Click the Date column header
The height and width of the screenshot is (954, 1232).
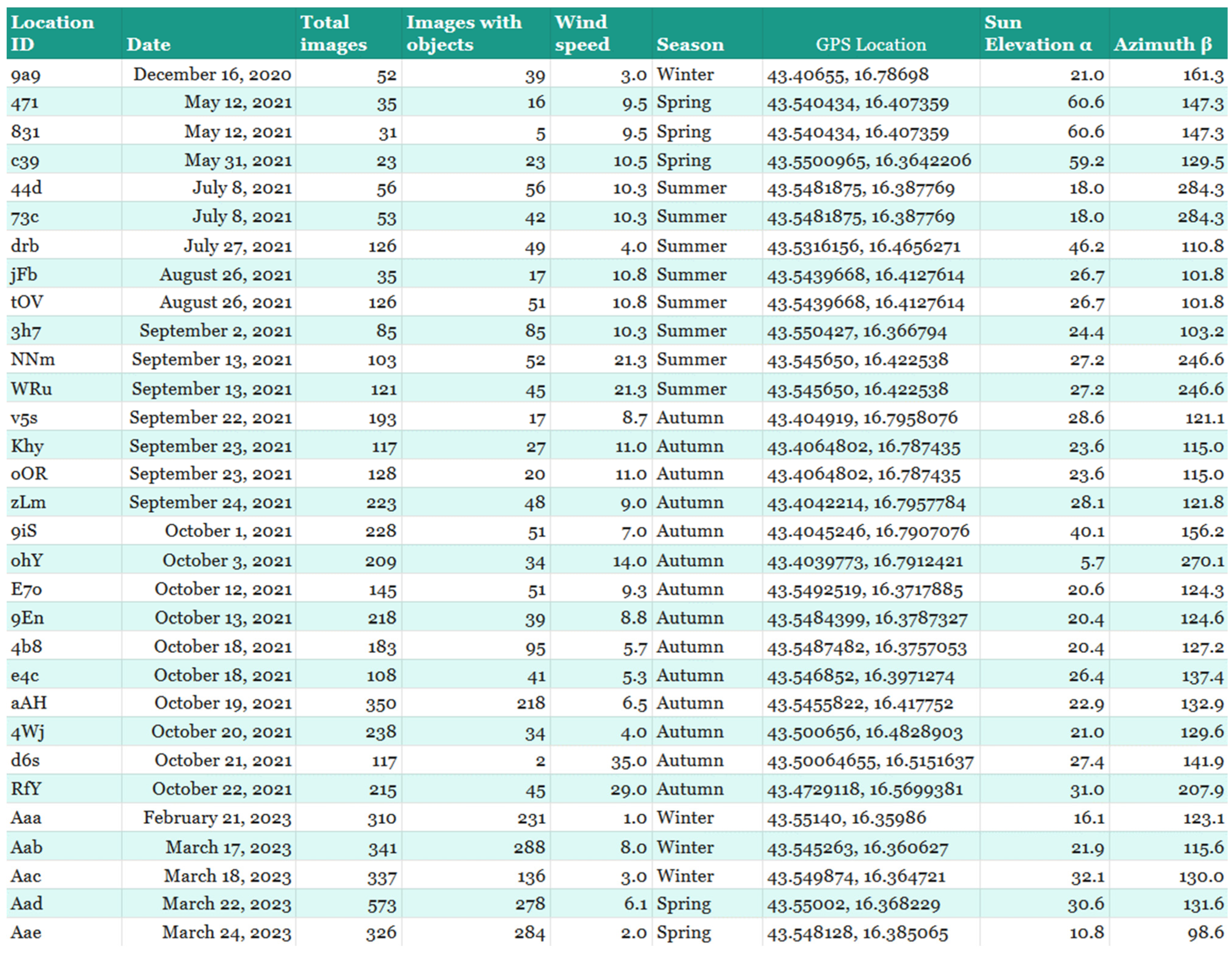pyautogui.click(x=148, y=44)
